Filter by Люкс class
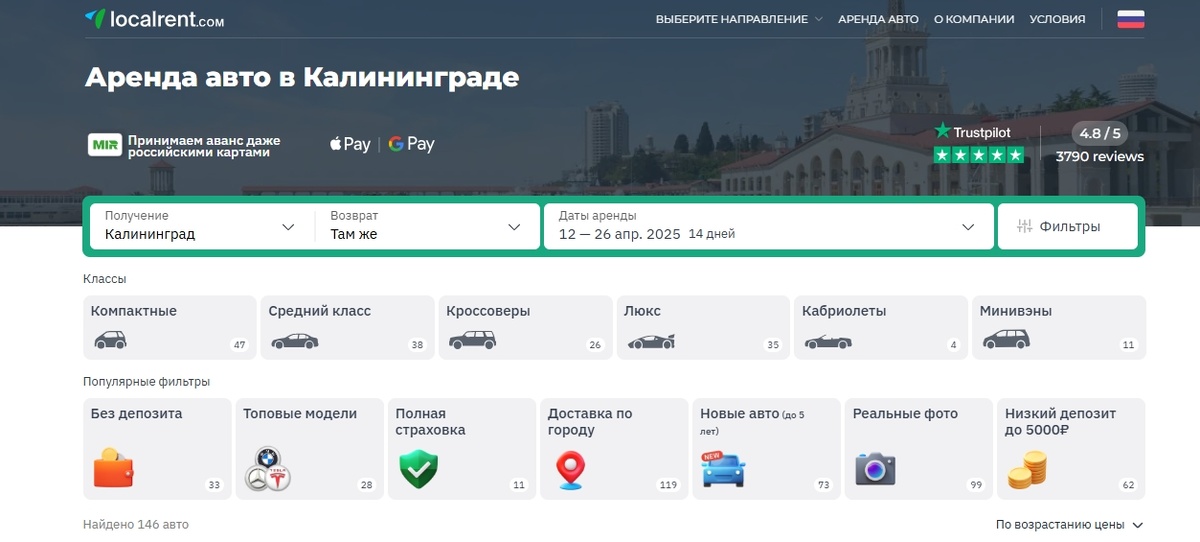 pos(703,327)
